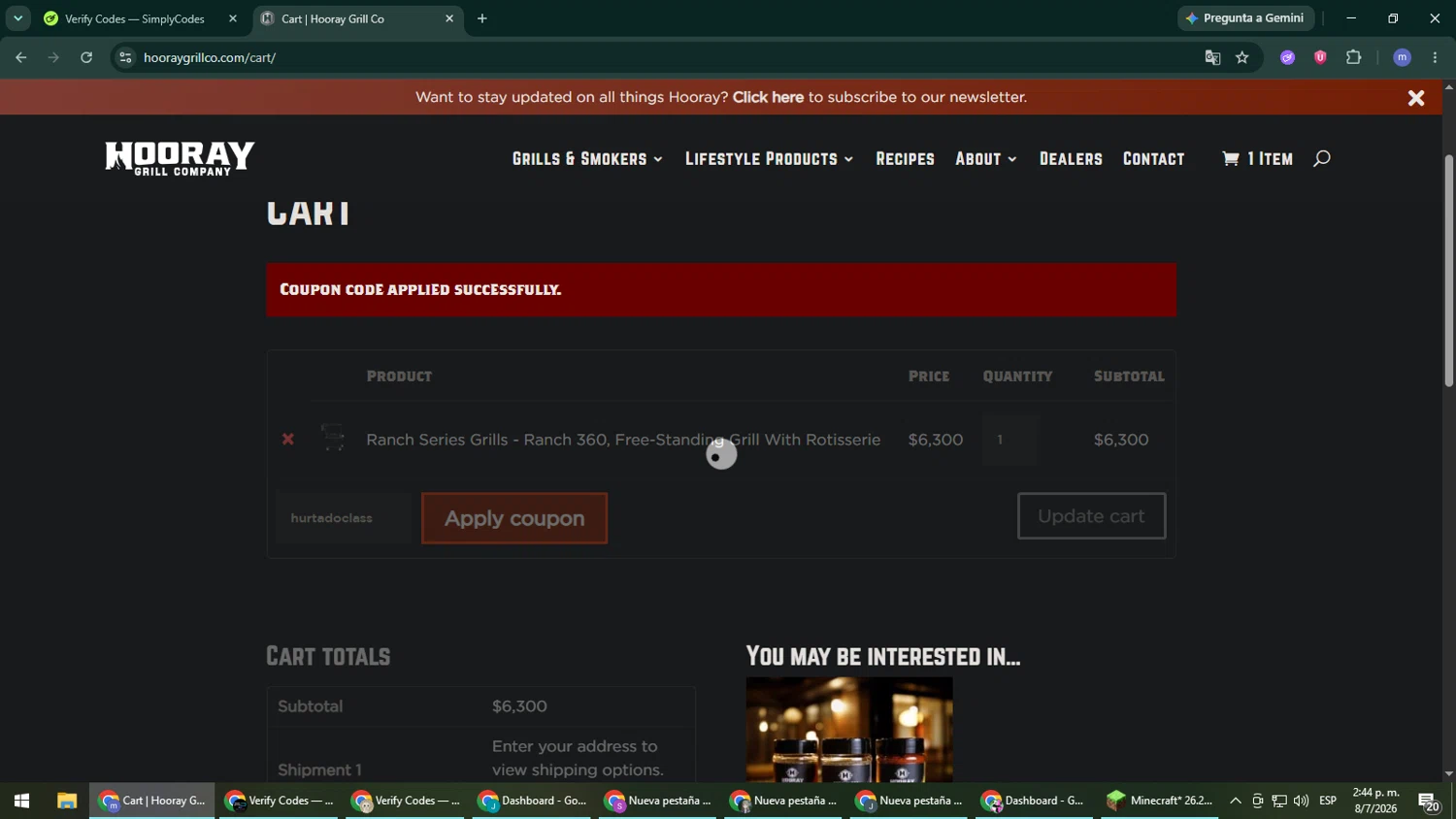Click the 'Shipment 1' label
Screen dimensions: 1456x819
(x=319, y=770)
